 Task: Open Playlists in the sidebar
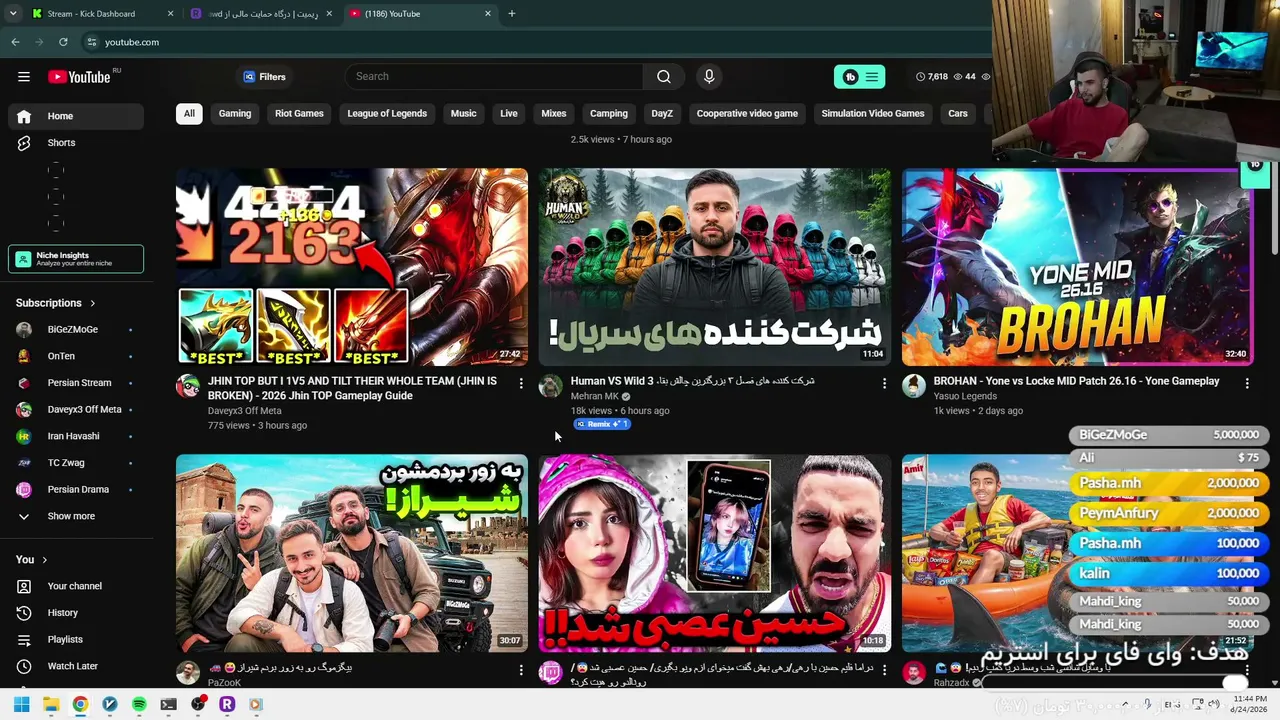pyautogui.click(x=76, y=639)
